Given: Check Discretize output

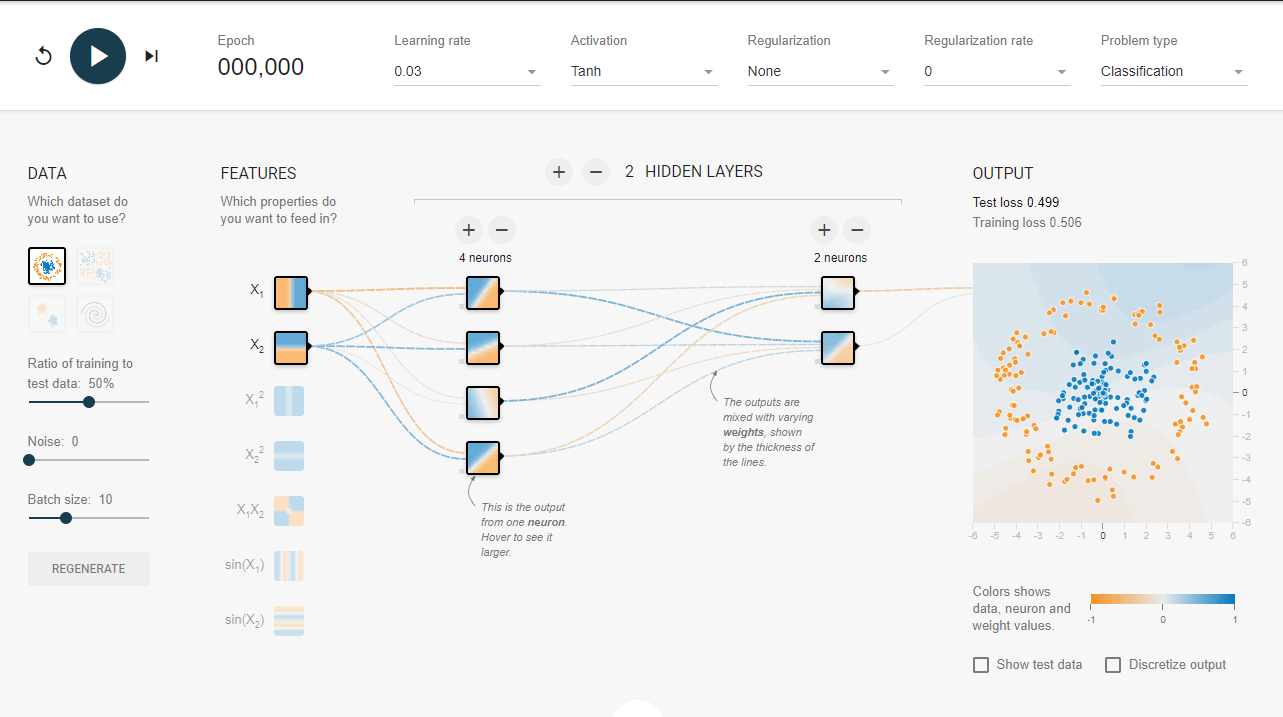Looking at the screenshot, I should [1112, 664].
